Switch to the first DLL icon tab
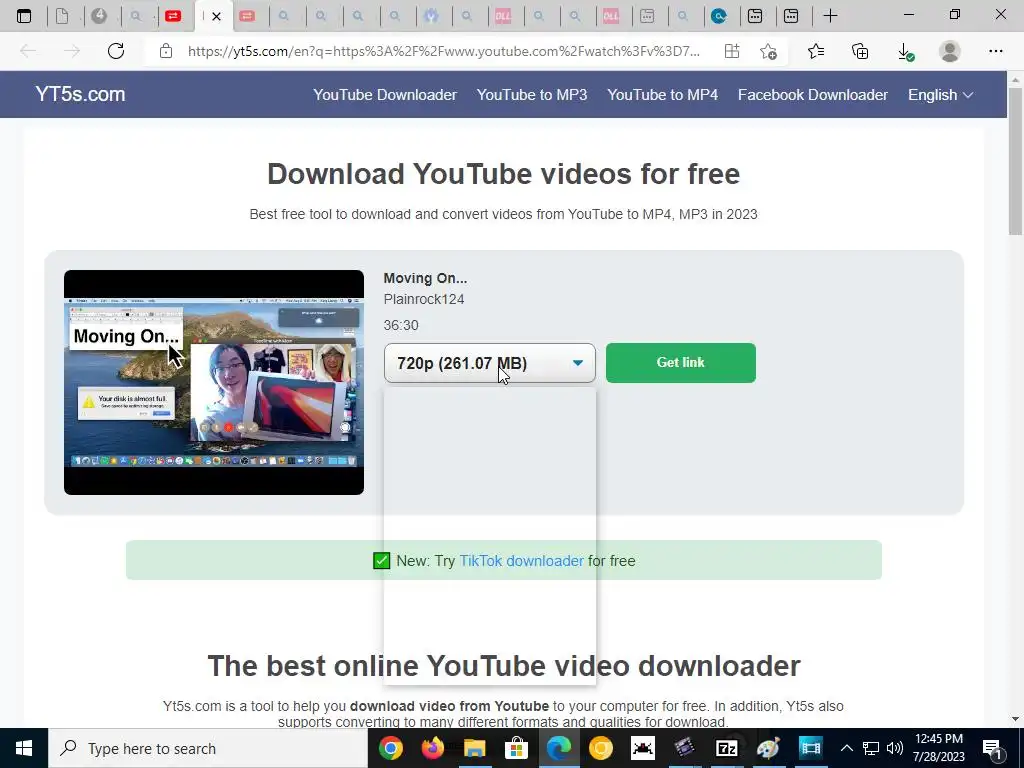 click(503, 16)
